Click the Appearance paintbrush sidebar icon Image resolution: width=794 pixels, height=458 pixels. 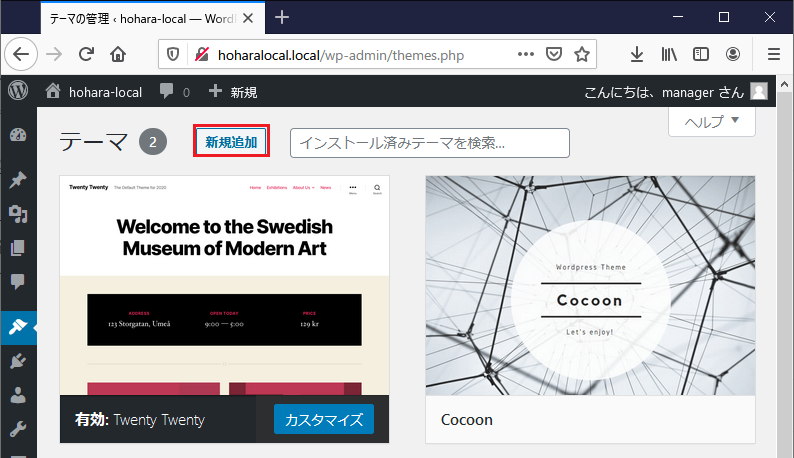pyautogui.click(x=18, y=326)
